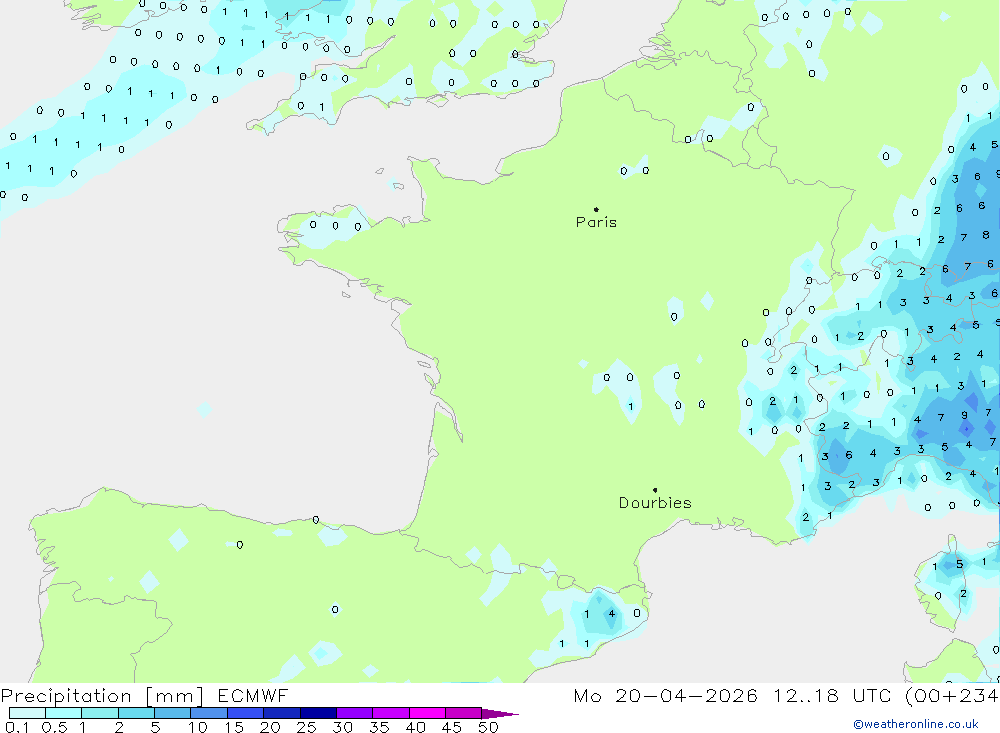
Task: Click the '50' legend scale label
Action: pos(489,727)
